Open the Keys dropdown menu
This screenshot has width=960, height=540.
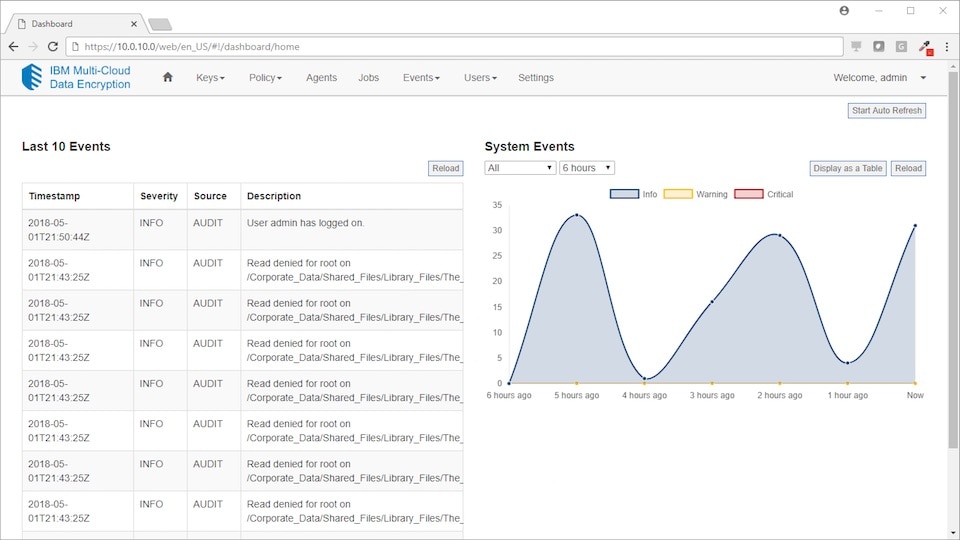coord(210,78)
